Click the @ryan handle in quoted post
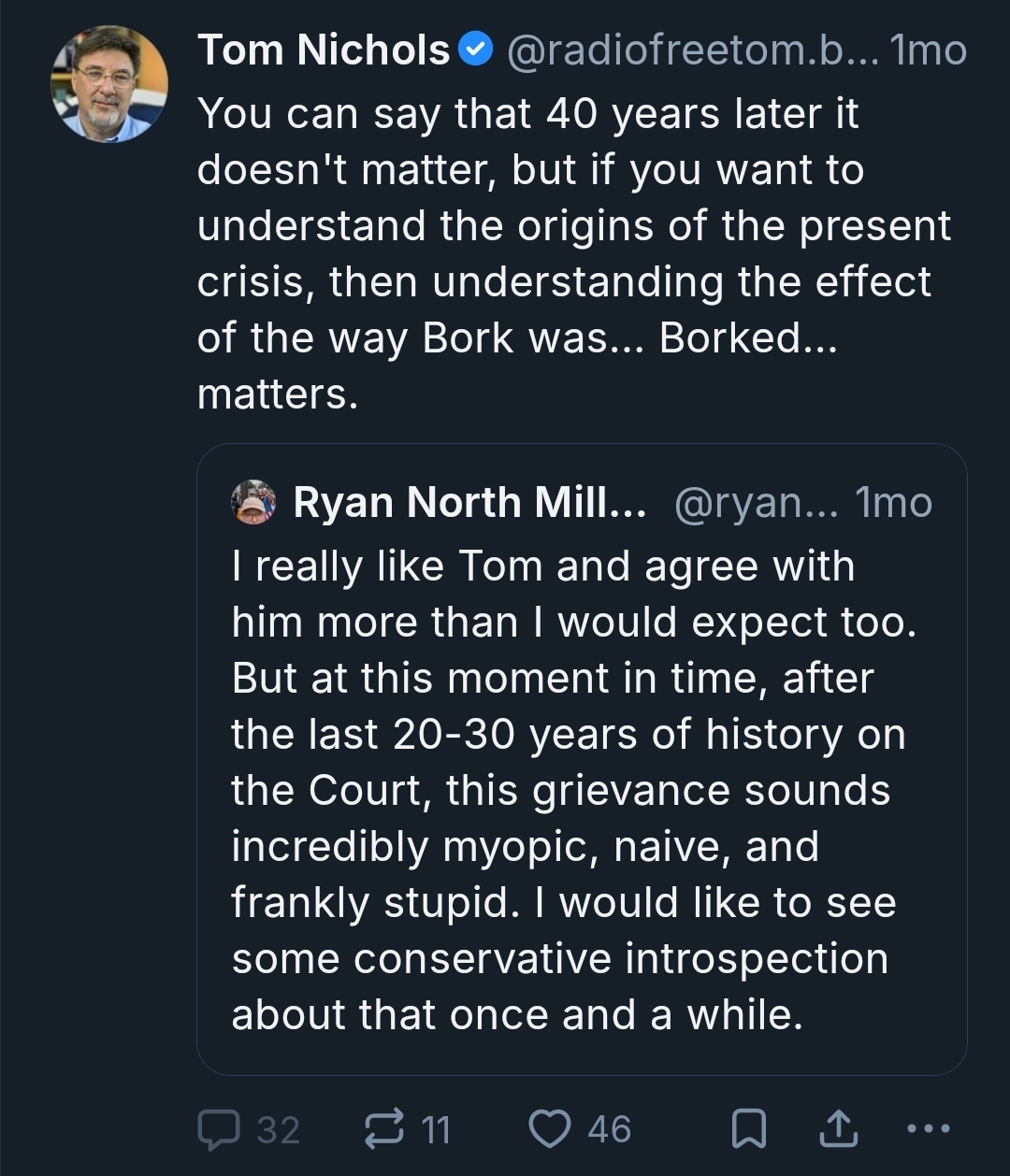 pos(755,503)
